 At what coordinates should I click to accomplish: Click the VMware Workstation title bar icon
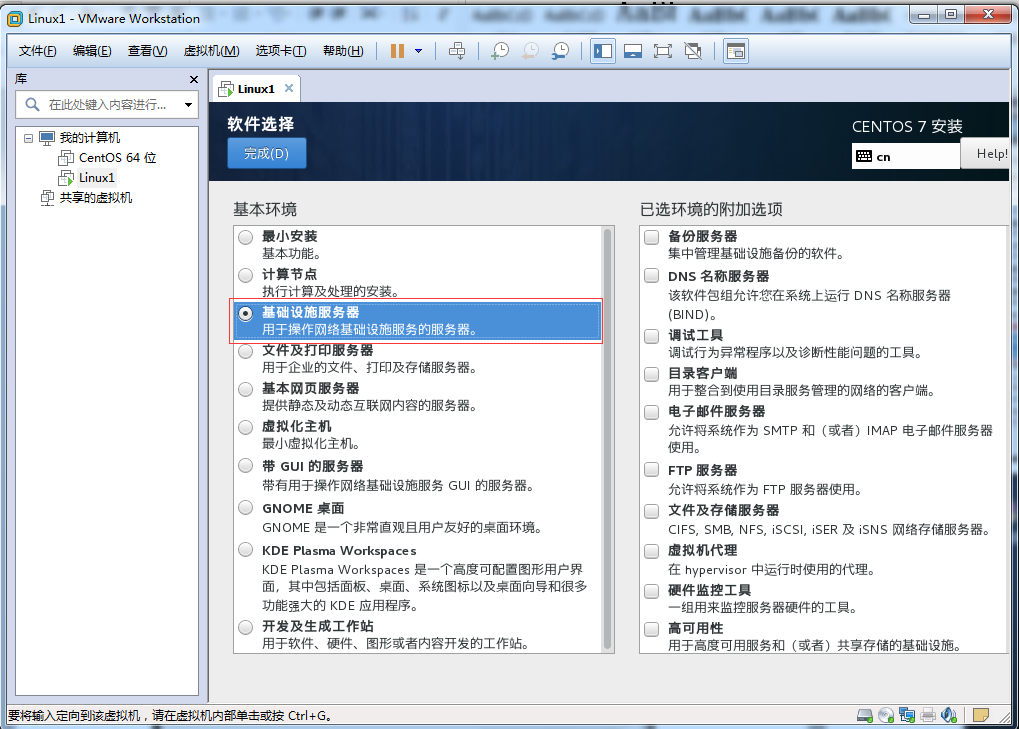pyautogui.click(x=15, y=19)
